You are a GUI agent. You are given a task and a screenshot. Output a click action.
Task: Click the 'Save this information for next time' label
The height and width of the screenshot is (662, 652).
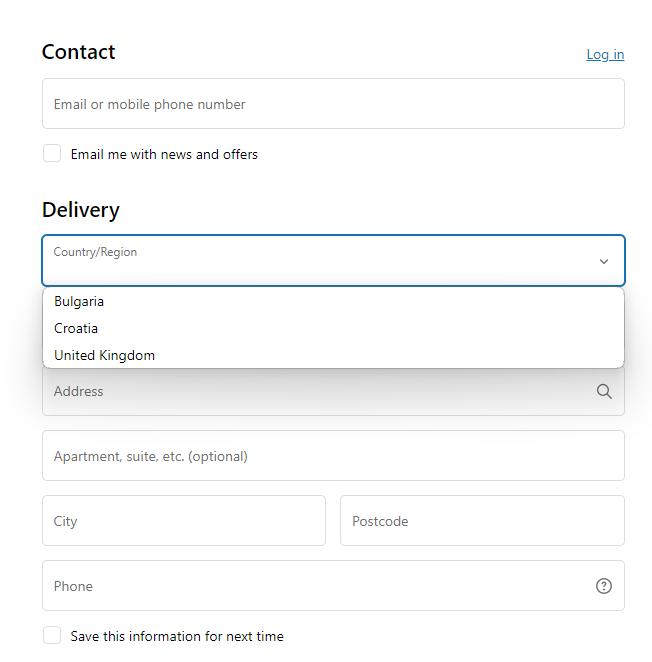click(x=177, y=636)
